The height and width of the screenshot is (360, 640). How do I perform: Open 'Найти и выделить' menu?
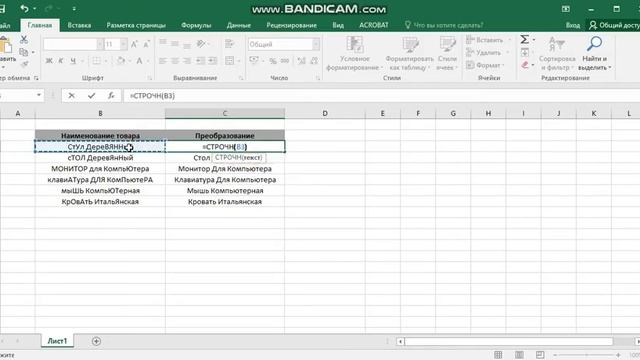click(x=594, y=53)
